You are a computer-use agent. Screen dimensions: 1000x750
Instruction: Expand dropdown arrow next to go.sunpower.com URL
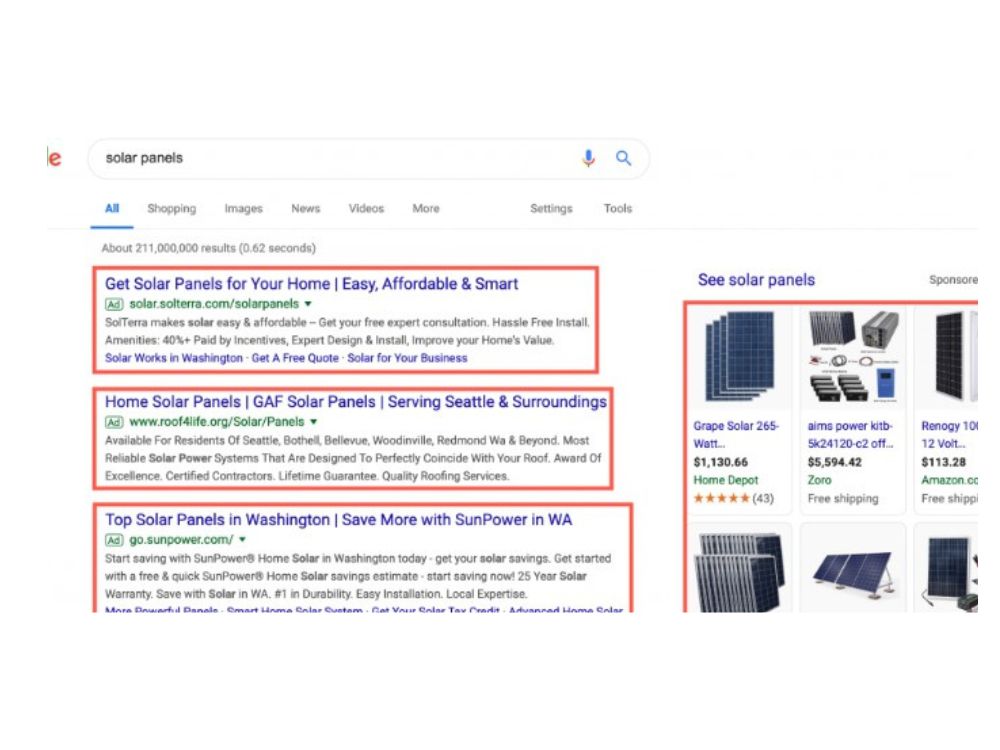point(242,540)
